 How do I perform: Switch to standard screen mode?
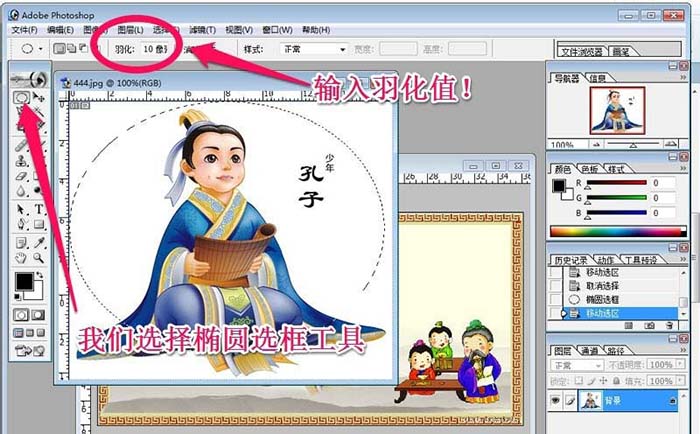[x=18, y=333]
